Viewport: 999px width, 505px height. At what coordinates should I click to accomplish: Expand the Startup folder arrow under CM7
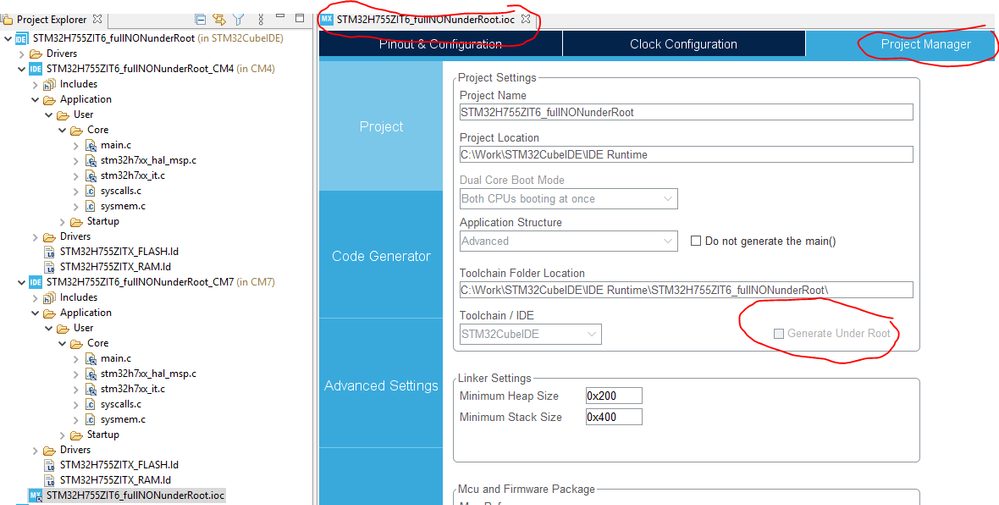click(x=62, y=435)
